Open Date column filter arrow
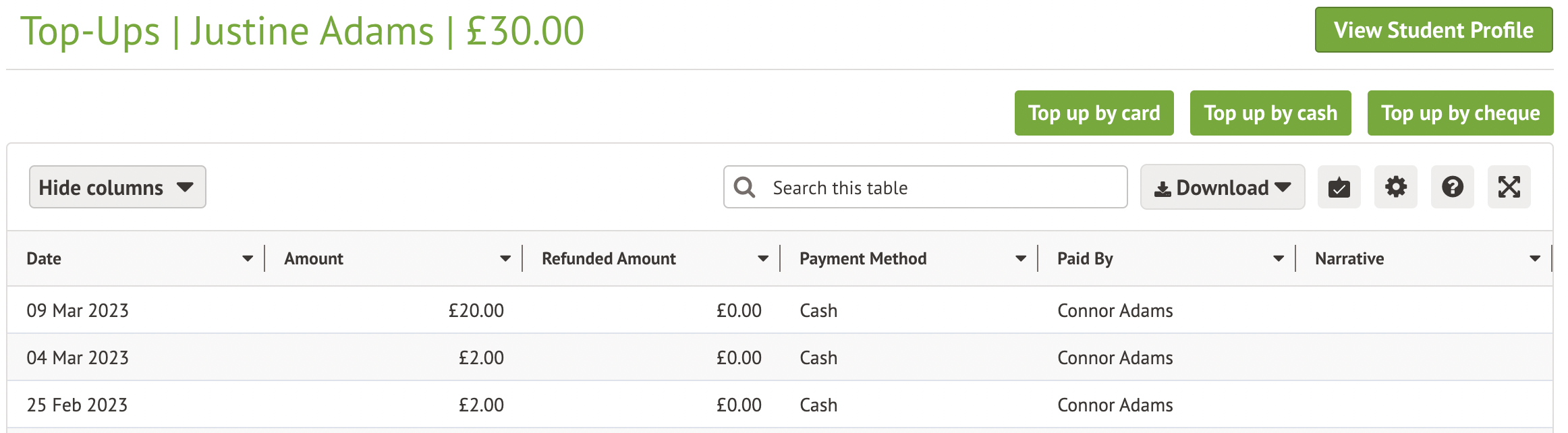Viewport: 1568px width, 433px height. coord(248,259)
